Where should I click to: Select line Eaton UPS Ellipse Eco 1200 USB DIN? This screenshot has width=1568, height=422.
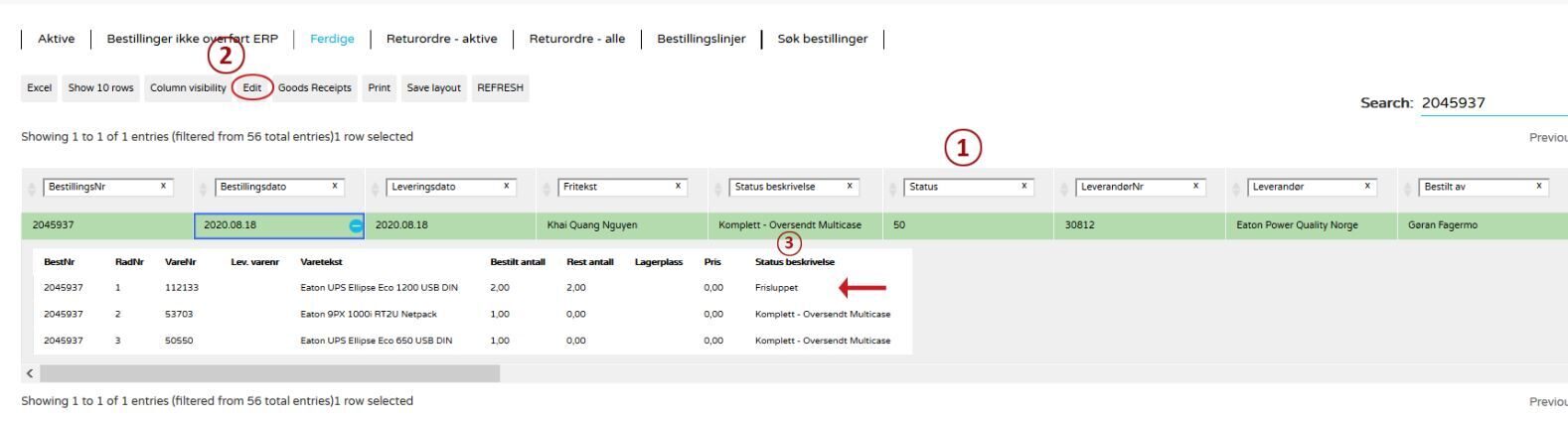(x=379, y=288)
